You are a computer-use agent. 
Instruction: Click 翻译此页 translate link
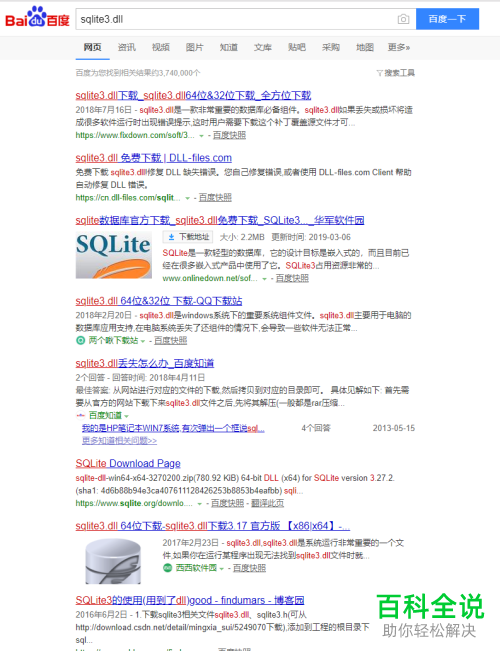pos(267,503)
